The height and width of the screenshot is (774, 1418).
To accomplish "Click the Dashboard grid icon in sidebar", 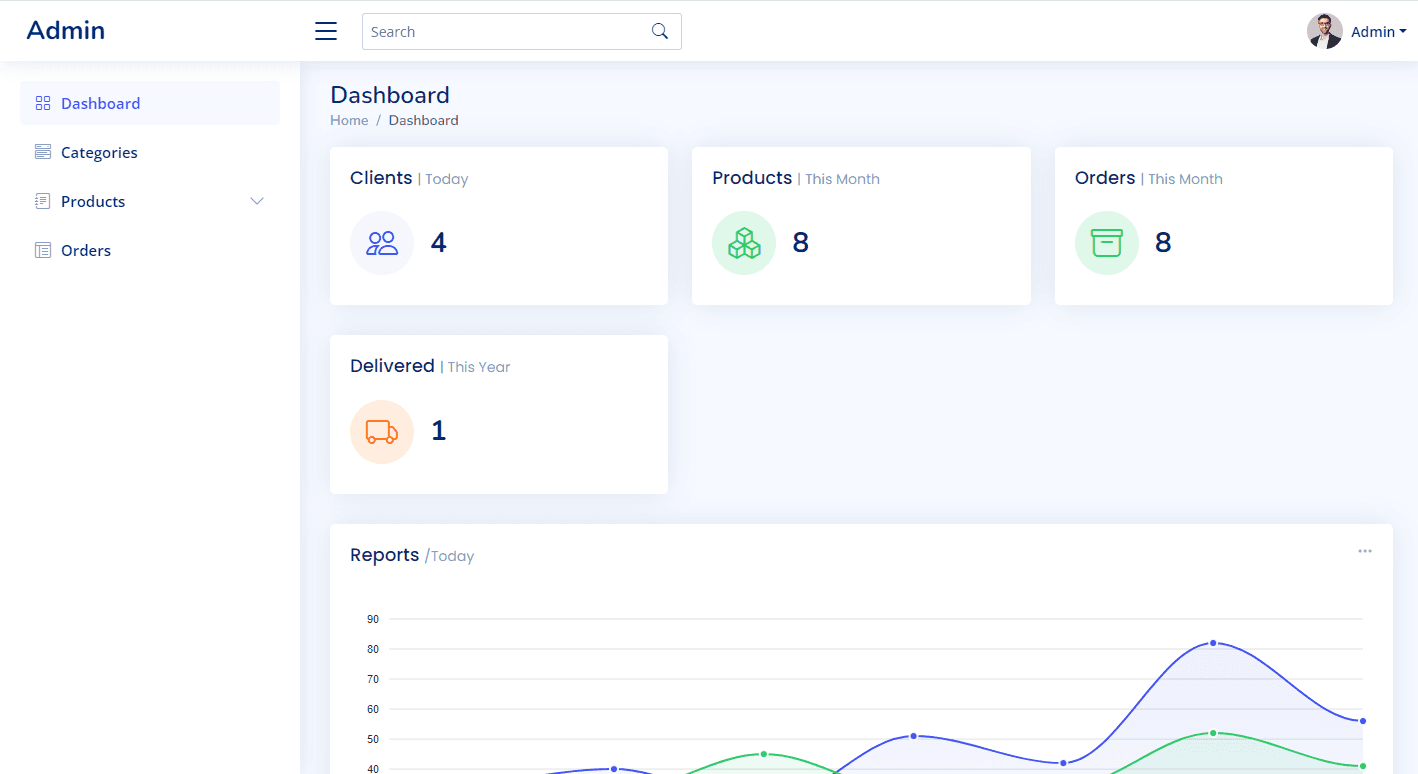I will [x=43, y=103].
